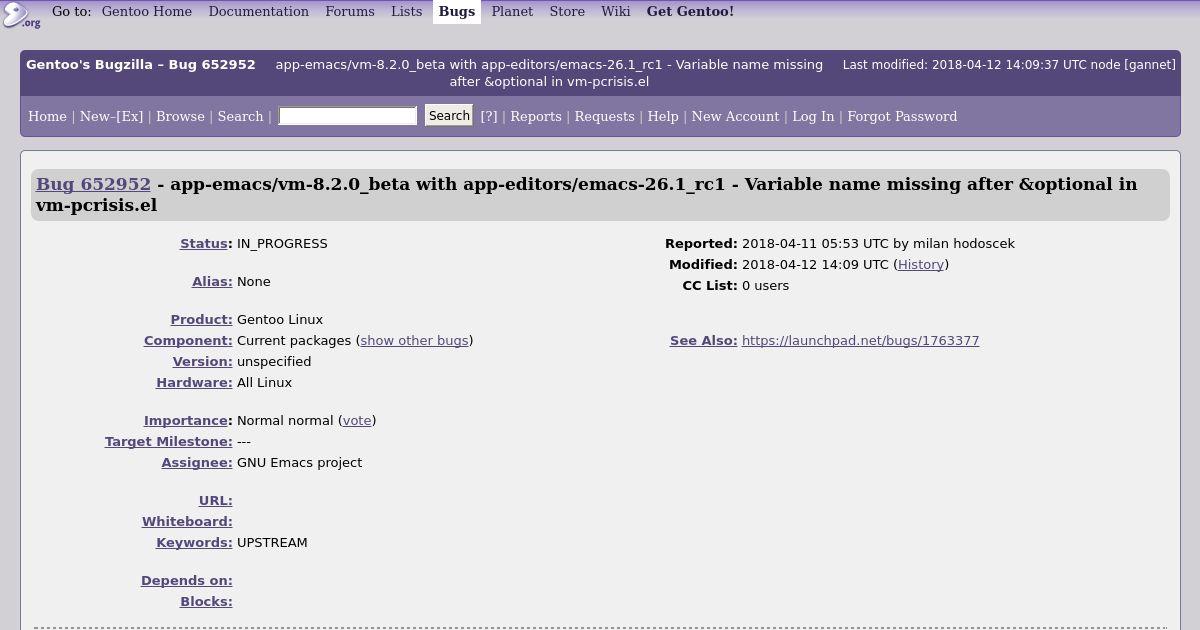
Task: Open the Browse link
Action: (x=180, y=116)
